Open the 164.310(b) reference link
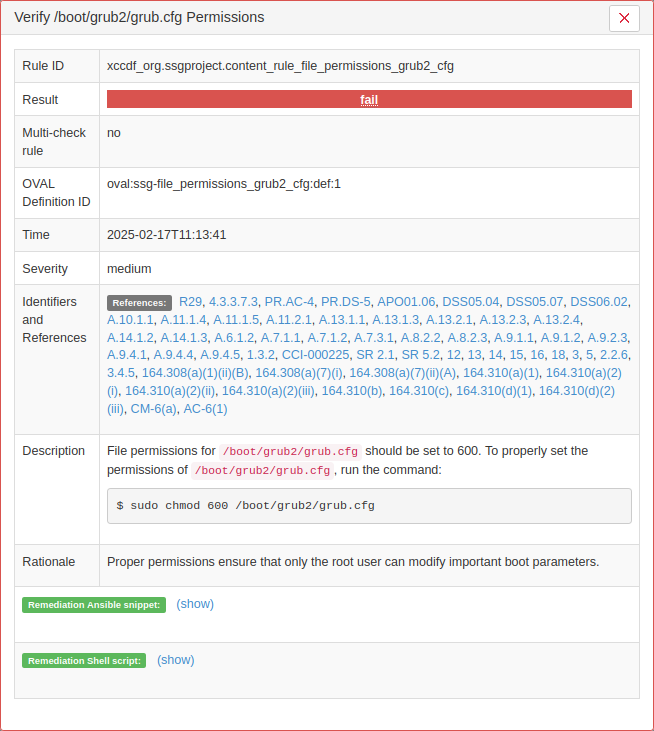The height and width of the screenshot is (731, 654). click(352, 391)
